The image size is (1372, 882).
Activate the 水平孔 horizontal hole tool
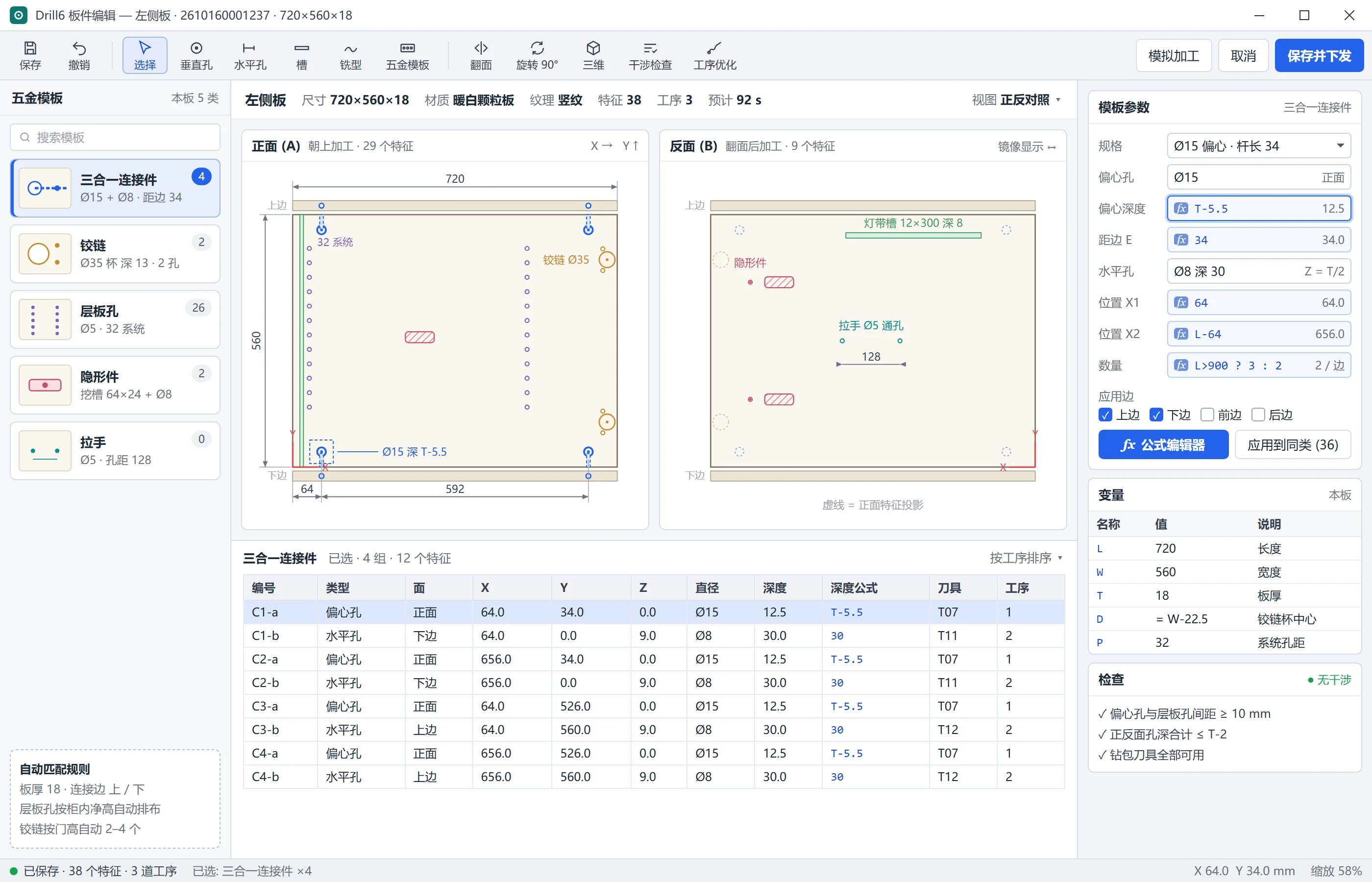point(250,55)
